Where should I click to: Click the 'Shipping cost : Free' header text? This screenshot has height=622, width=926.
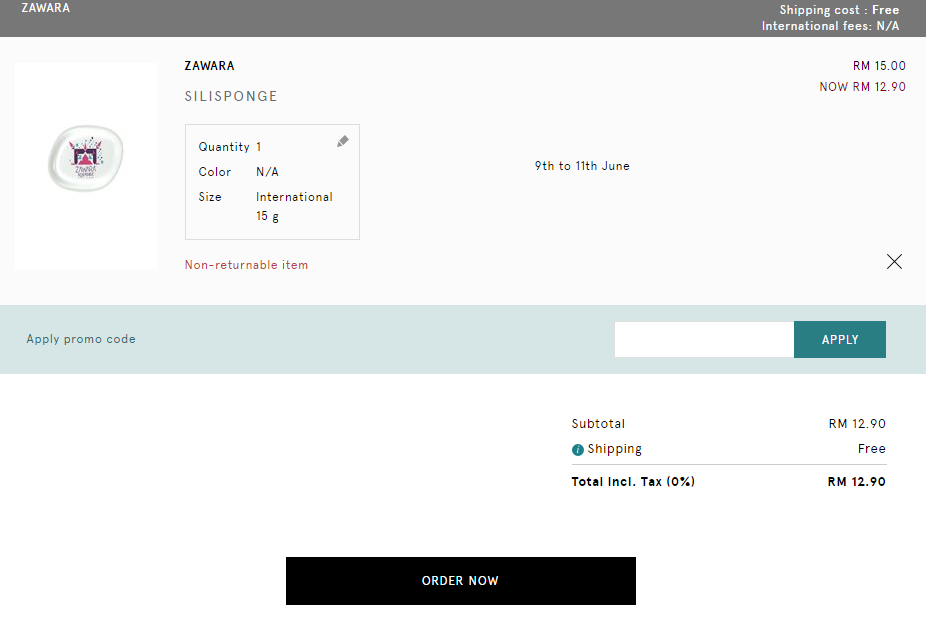[x=839, y=10]
